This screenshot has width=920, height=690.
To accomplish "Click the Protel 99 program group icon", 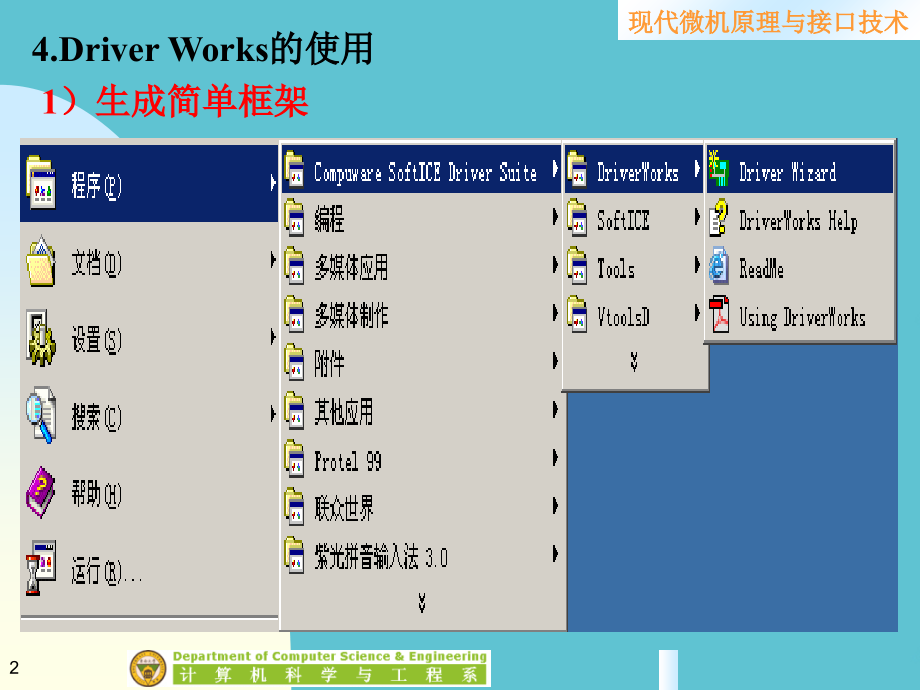I will (x=294, y=458).
